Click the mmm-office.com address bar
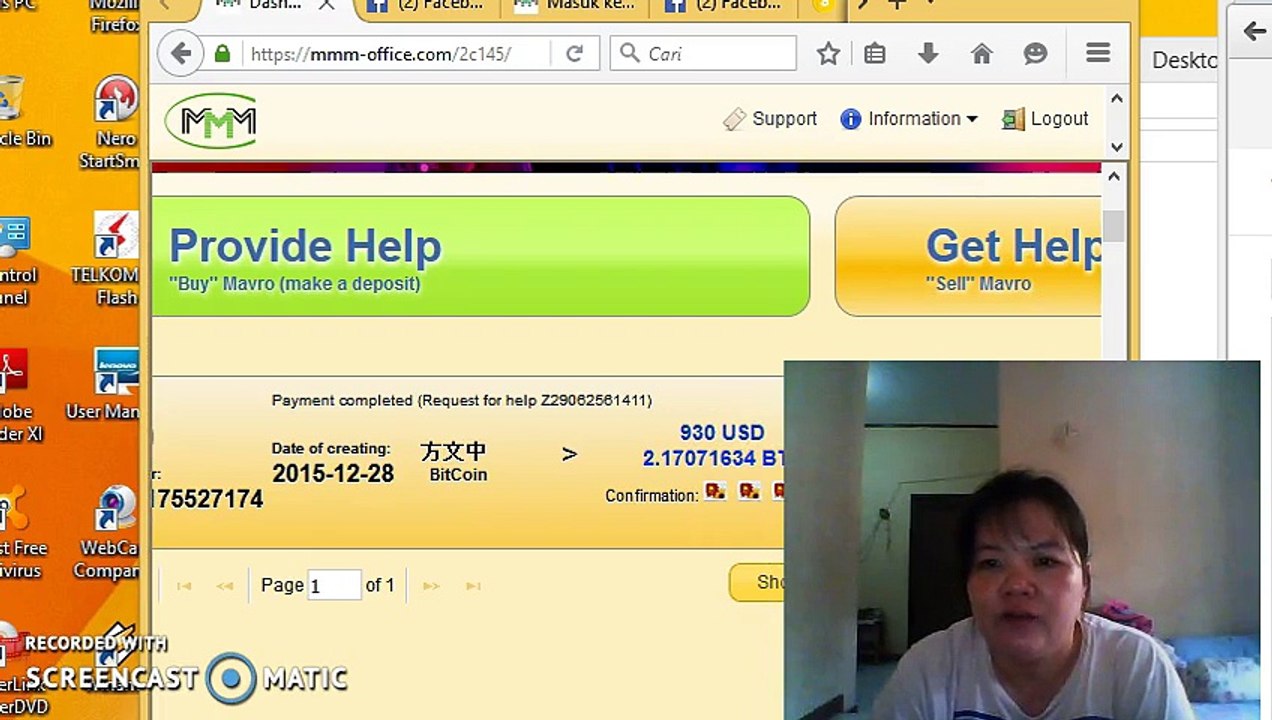The height and width of the screenshot is (720, 1272). click(396, 54)
